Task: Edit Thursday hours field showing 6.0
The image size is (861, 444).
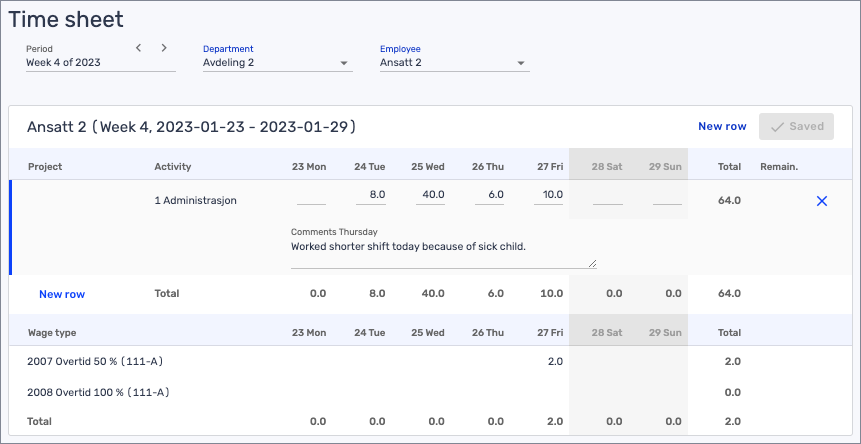Action: [x=489, y=195]
